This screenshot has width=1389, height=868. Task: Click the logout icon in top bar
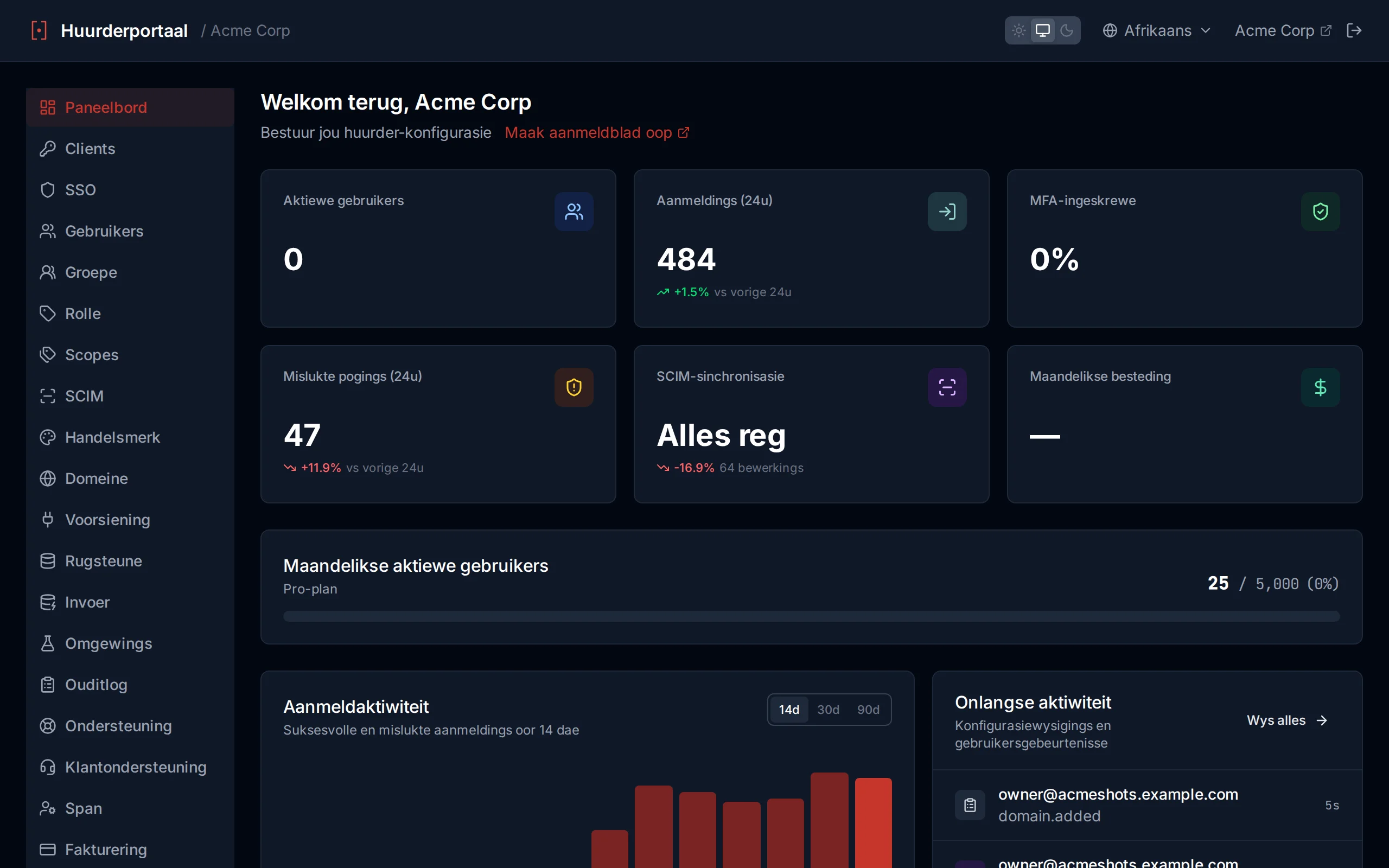click(1353, 30)
